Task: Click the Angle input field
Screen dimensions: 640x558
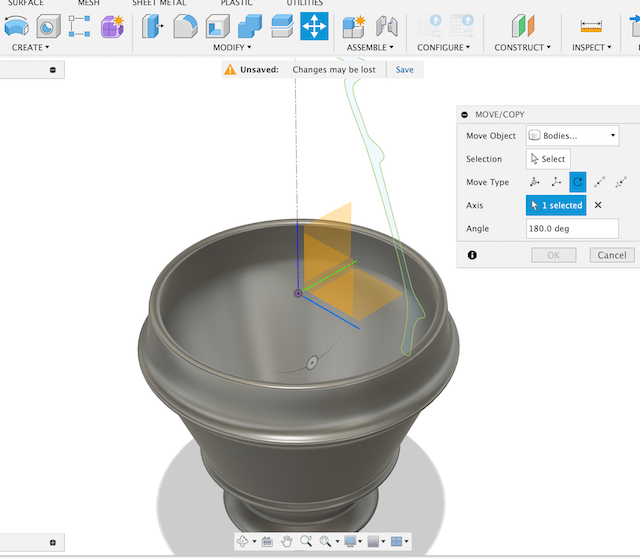Action: [x=571, y=229]
